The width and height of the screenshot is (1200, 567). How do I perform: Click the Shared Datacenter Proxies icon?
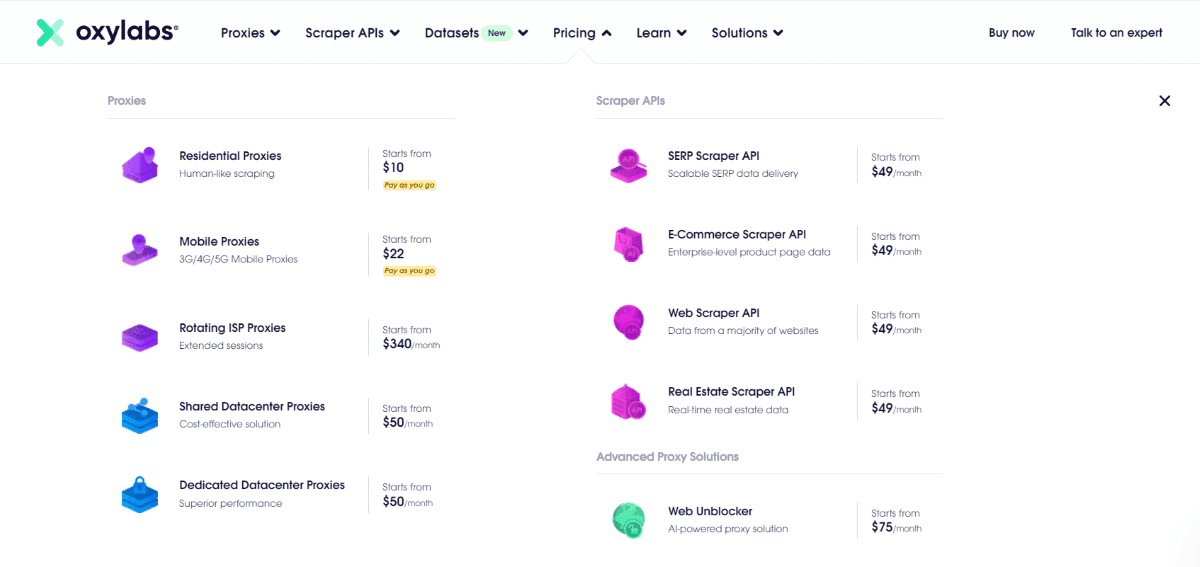tap(140, 415)
